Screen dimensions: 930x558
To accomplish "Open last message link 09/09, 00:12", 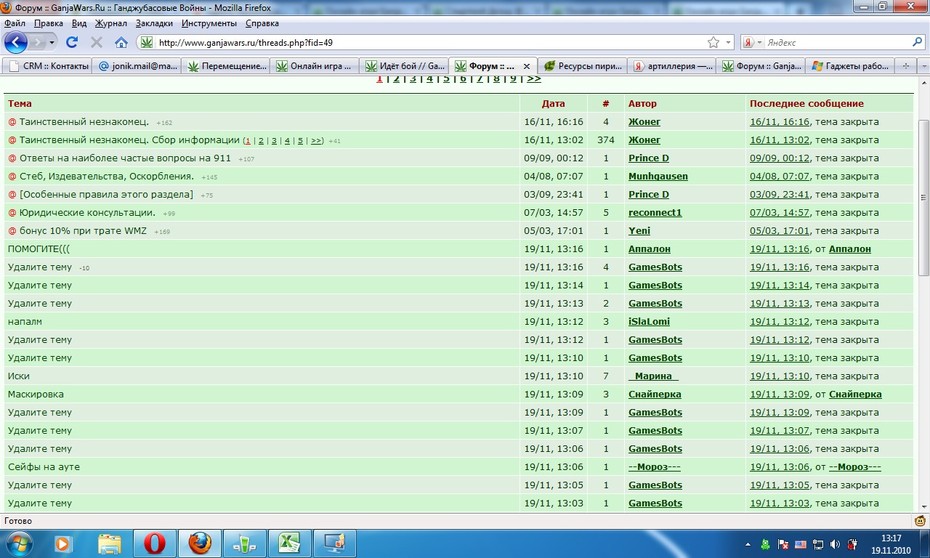I will click(779, 158).
